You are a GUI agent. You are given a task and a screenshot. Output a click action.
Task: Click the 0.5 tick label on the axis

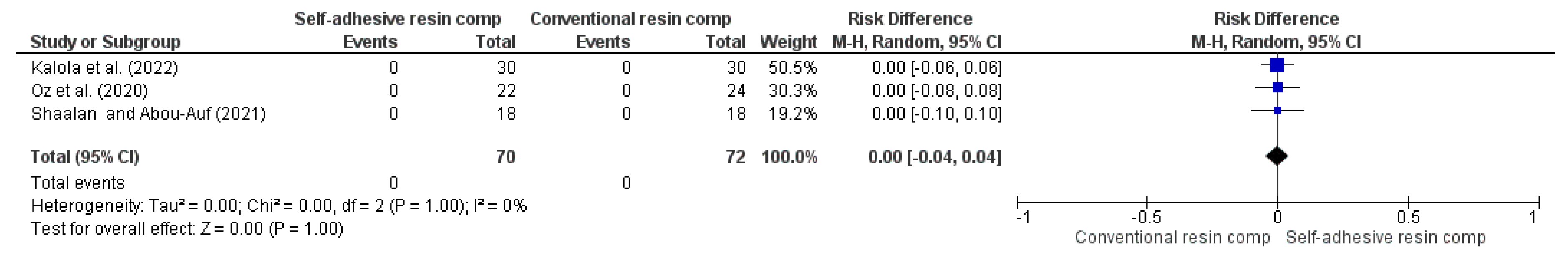tap(1407, 217)
